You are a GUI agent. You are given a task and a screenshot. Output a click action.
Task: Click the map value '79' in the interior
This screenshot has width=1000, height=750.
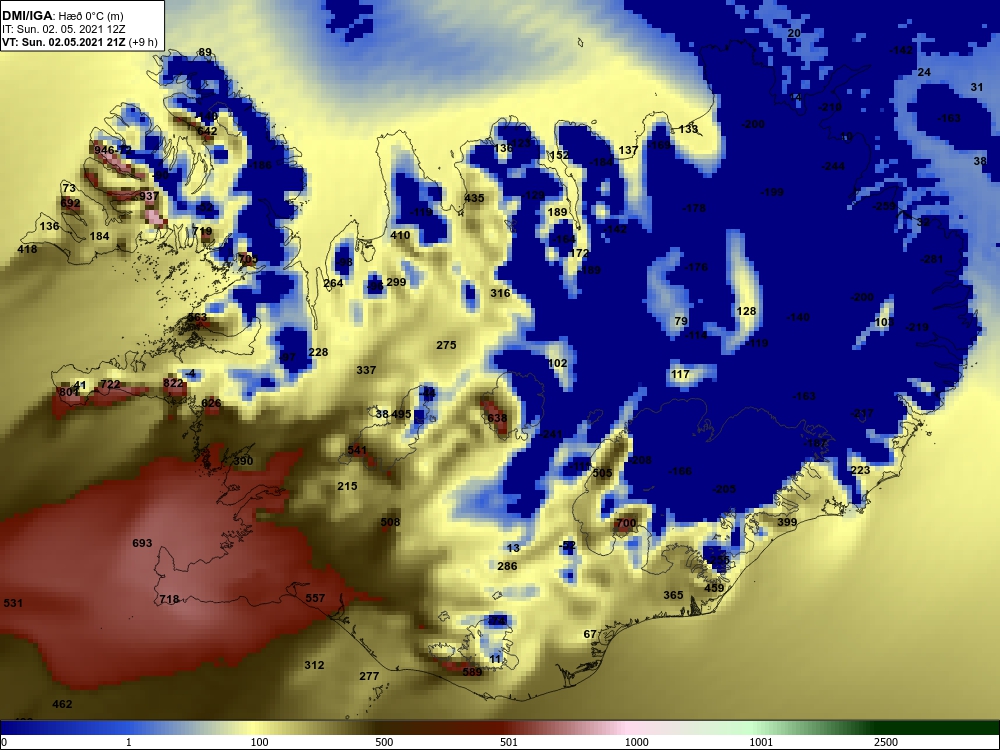(681, 321)
